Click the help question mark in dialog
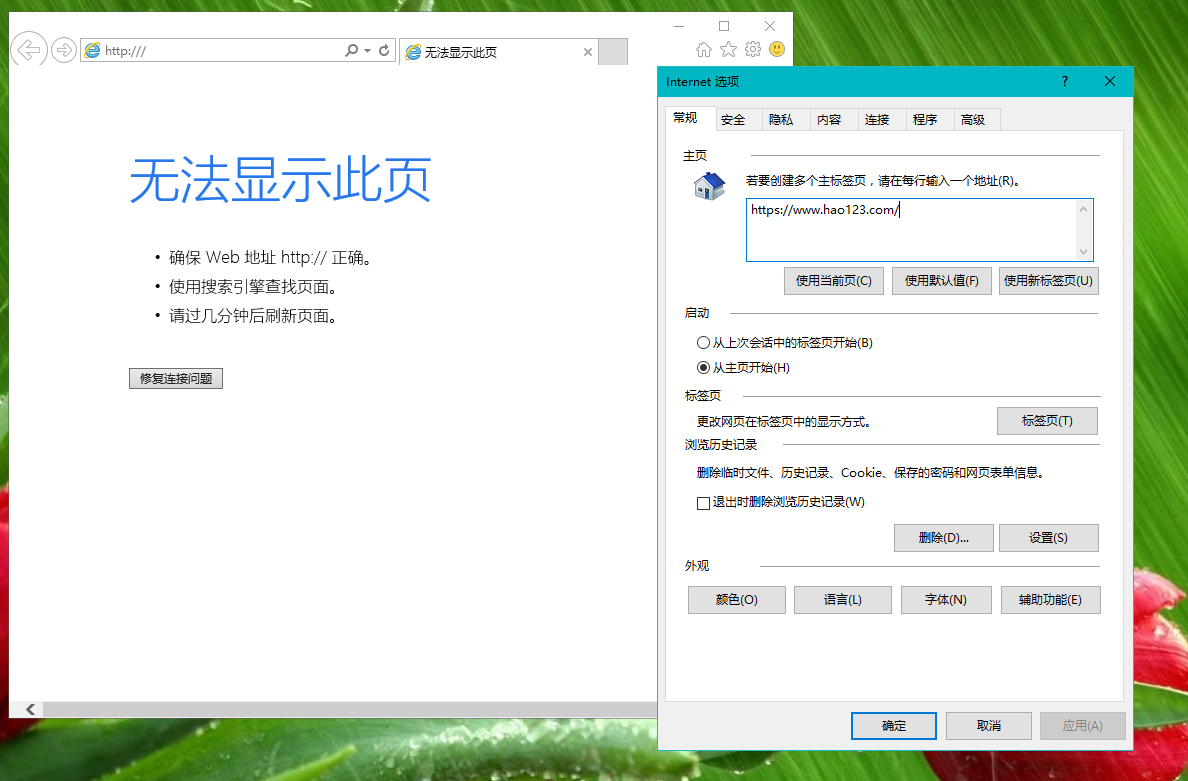The image size is (1188, 781). 1065,81
